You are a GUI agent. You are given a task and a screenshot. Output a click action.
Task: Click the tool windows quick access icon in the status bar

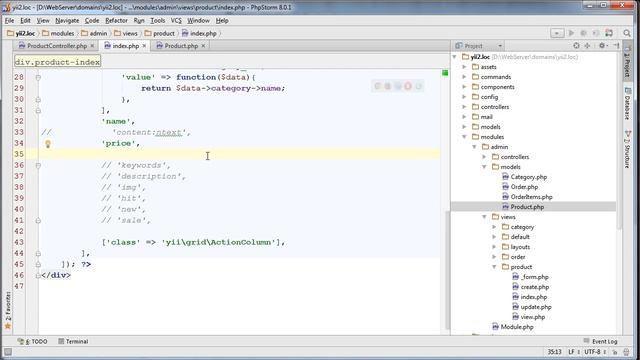[8, 352]
